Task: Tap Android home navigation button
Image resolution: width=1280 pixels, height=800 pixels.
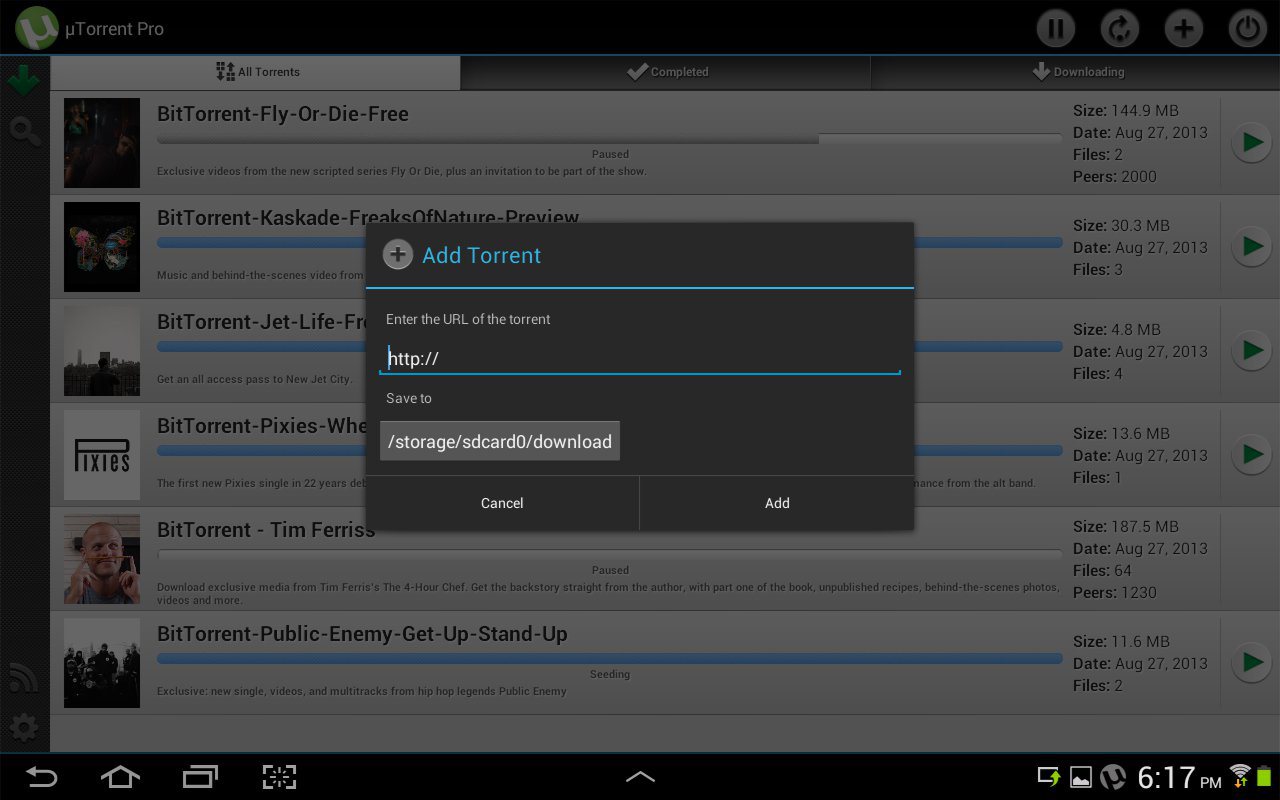Action: coord(120,777)
